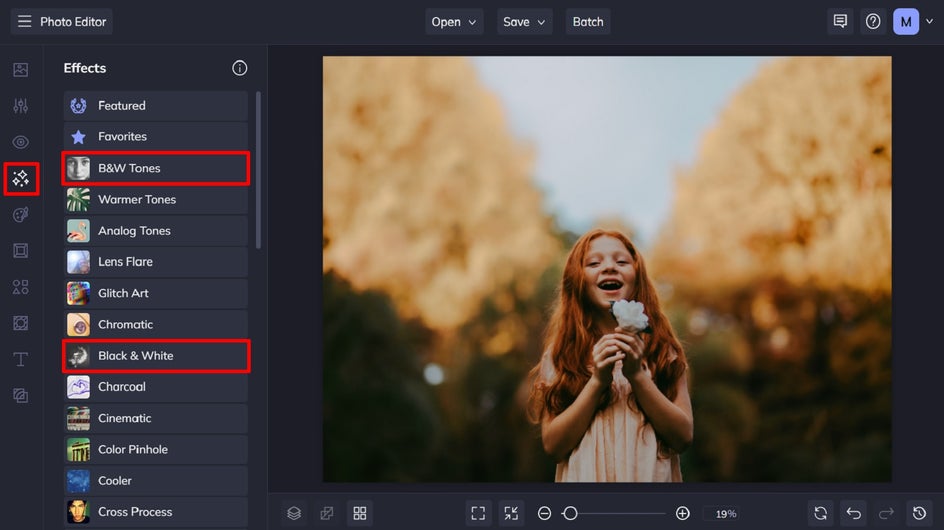Fit image to screen
Screen dimensions: 944x530
click(x=478, y=513)
